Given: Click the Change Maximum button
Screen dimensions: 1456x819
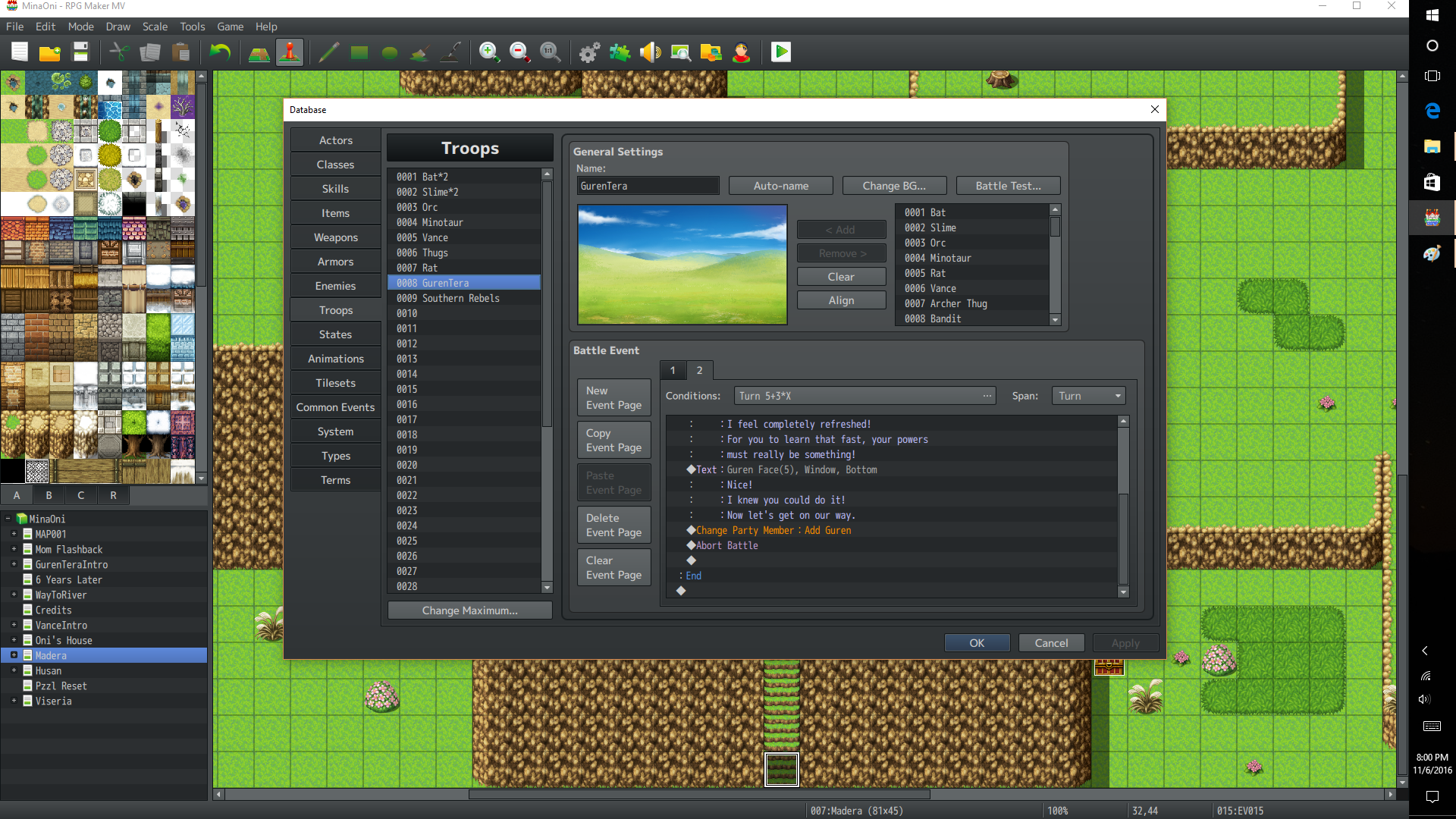Looking at the screenshot, I should [469, 610].
